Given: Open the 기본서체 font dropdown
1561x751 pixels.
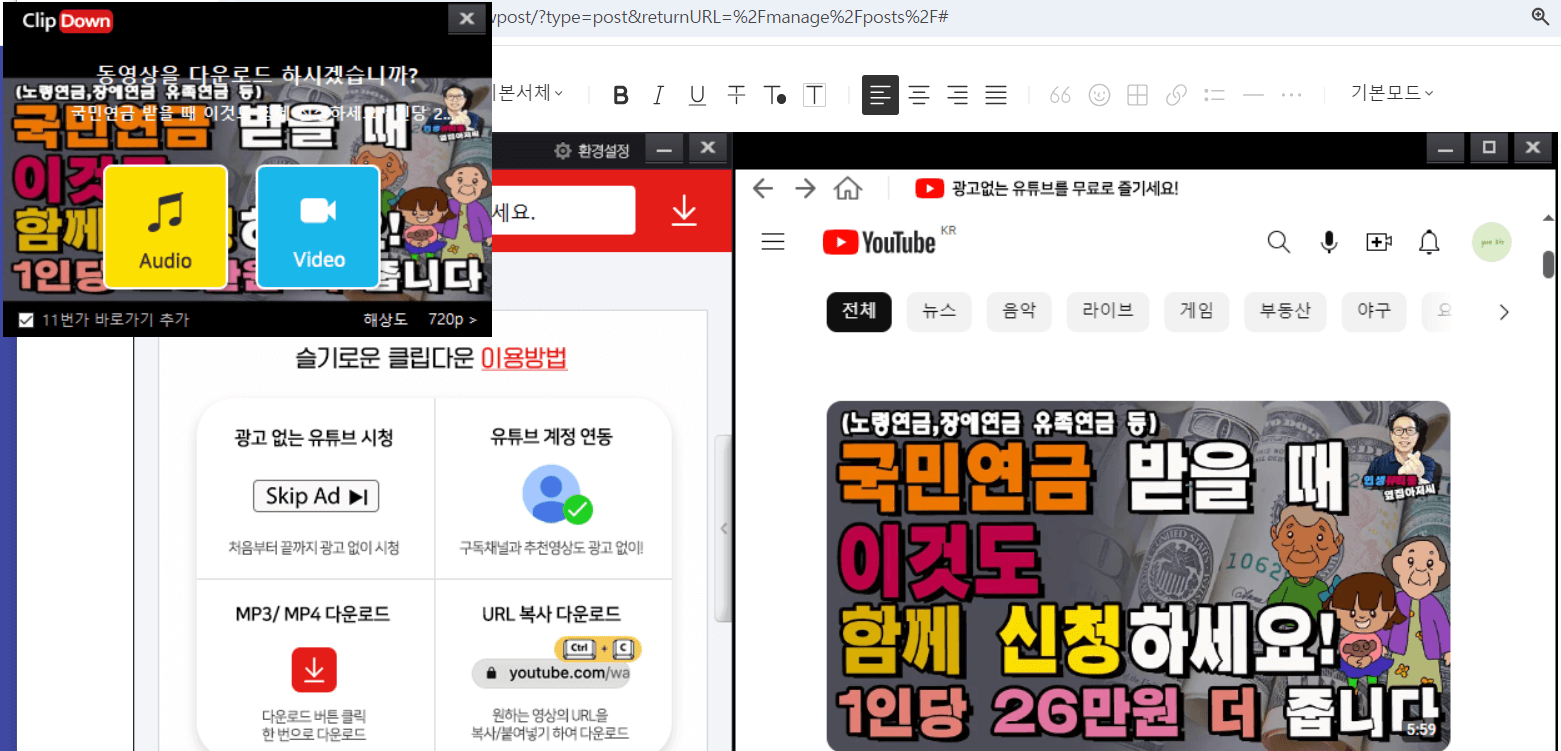Looking at the screenshot, I should (528, 93).
